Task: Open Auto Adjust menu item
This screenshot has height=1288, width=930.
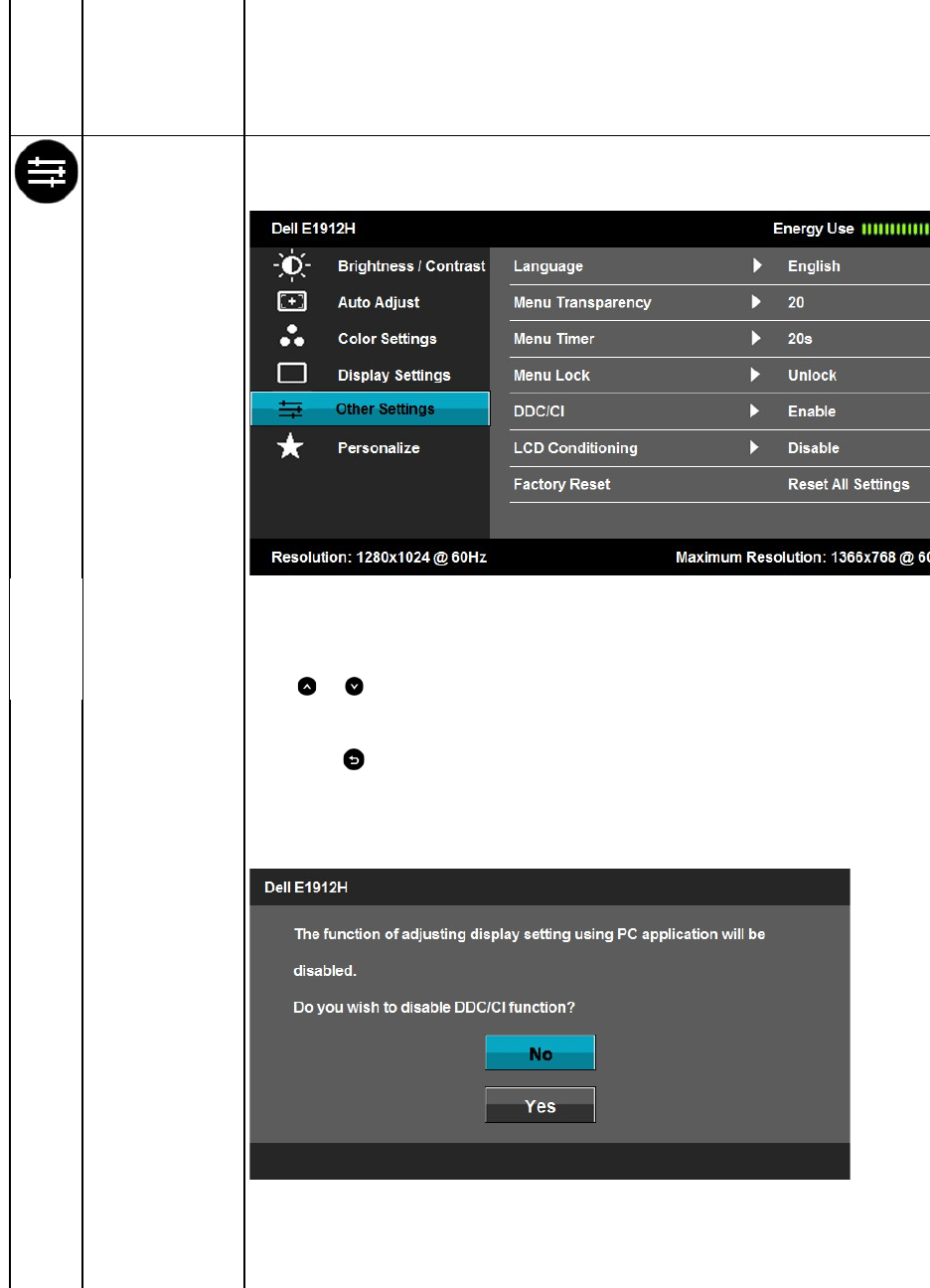Action: tap(379, 302)
